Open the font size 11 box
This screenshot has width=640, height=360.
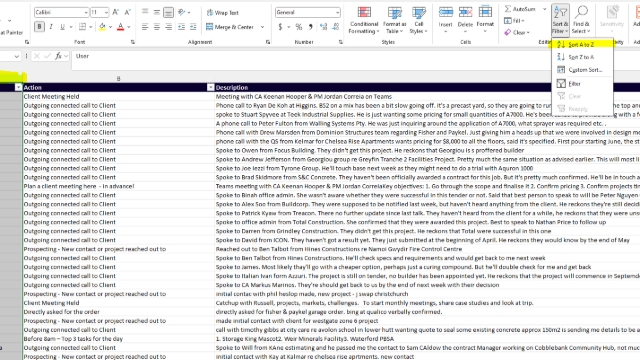coord(99,13)
